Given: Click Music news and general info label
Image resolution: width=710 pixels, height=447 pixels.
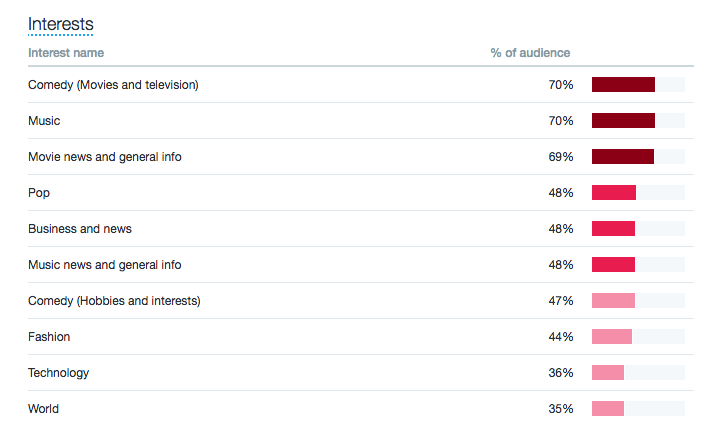Looking at the screenshot, I should pyautogui.click(x=105, y=265).
